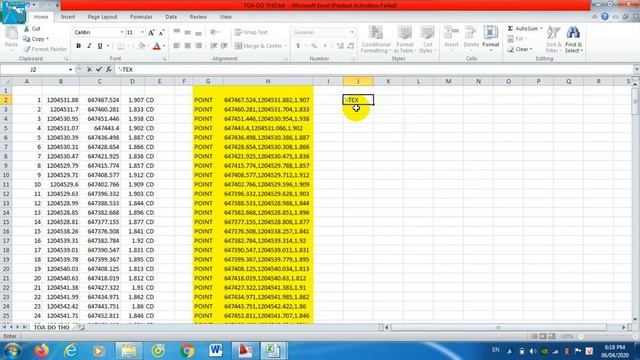The height and width of the screenshot is (360, 640).
Task: Open the Windows Start menu
Action: click(12, 351)
